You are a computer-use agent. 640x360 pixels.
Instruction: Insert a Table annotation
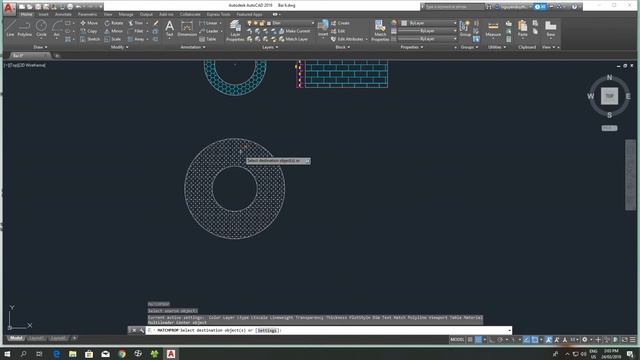tap(208, 39)
